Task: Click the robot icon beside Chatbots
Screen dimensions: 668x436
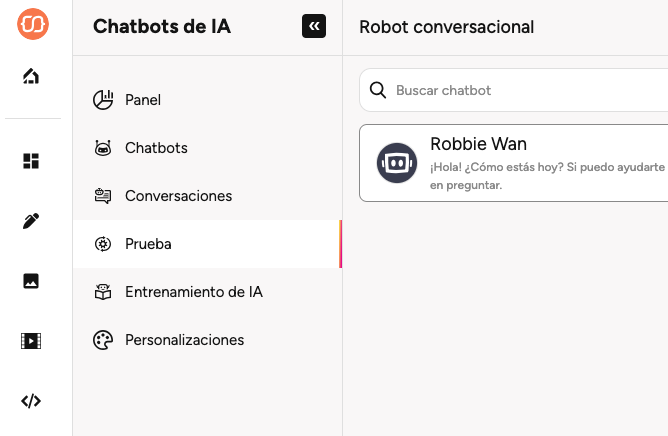Action: coord(102,148)
